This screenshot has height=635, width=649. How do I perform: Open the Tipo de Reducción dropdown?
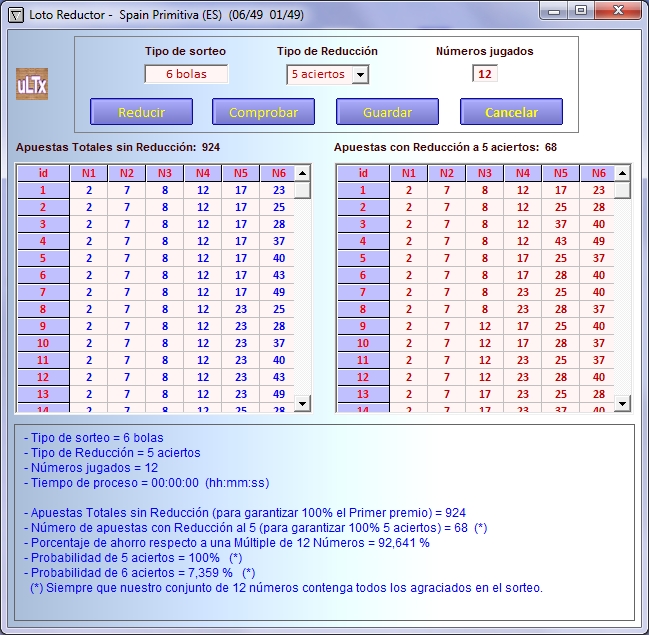pos(360,74)
